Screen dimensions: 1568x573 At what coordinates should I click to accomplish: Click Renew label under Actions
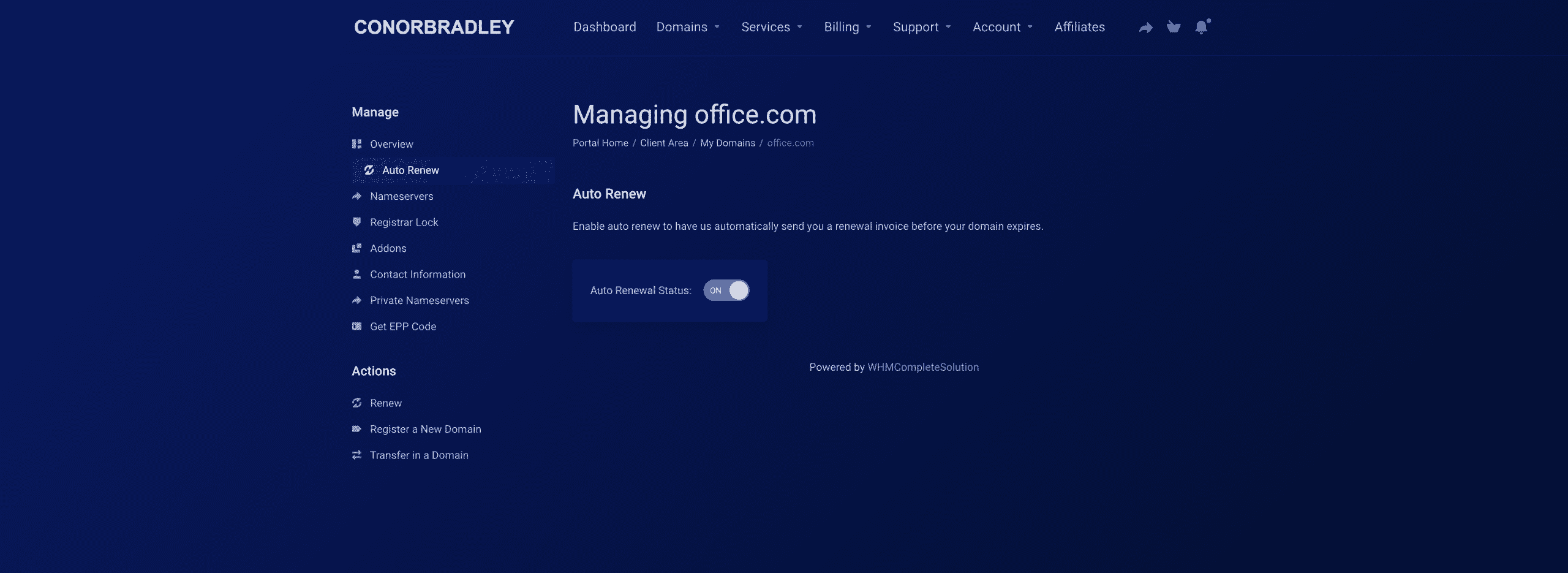(386, 403)
